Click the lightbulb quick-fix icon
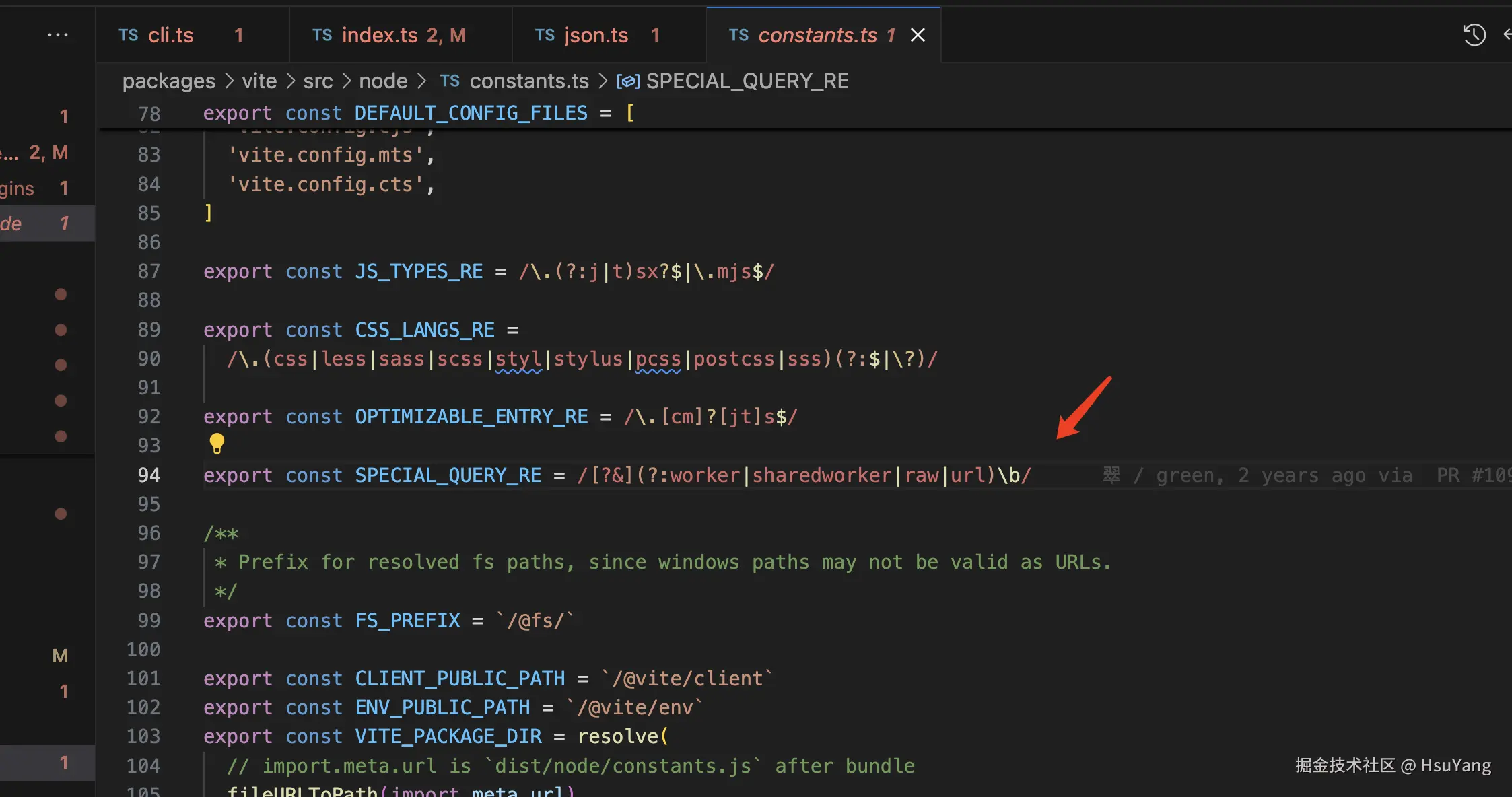Image resolution: width=1512 pixels, height=797 pixels. pos(217,443)
